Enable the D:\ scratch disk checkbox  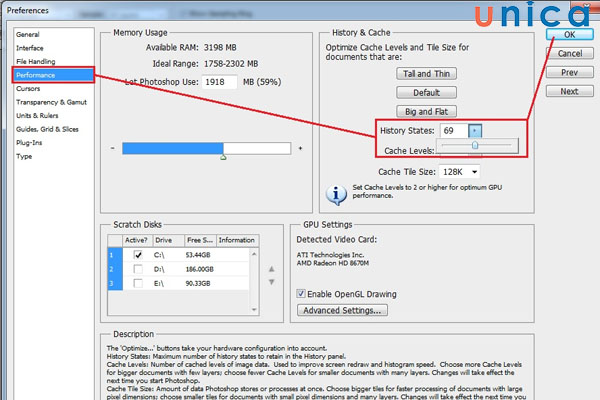click(x=138, y=269)
